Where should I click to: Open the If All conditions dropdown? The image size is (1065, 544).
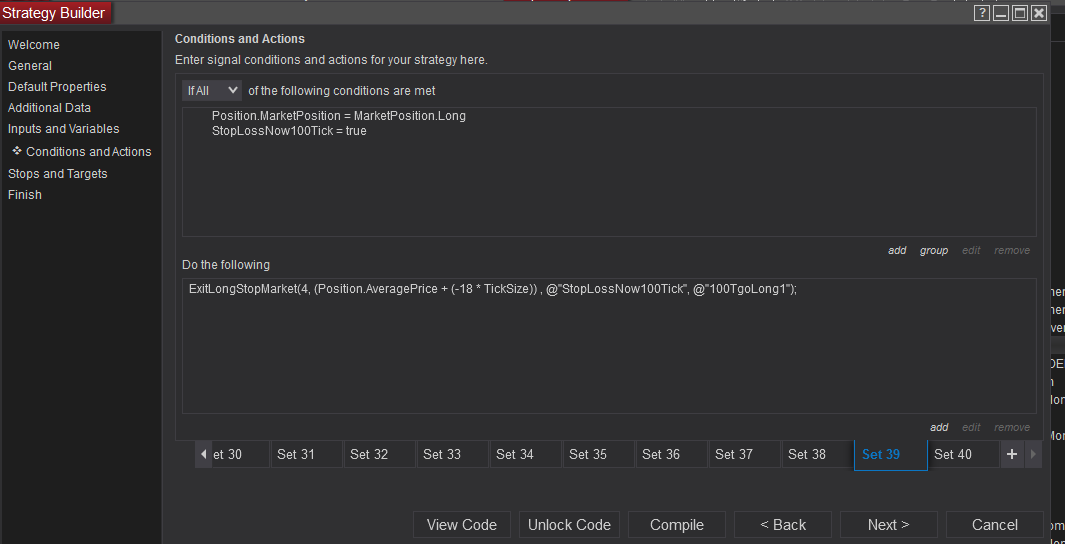(x=212, y=90)
